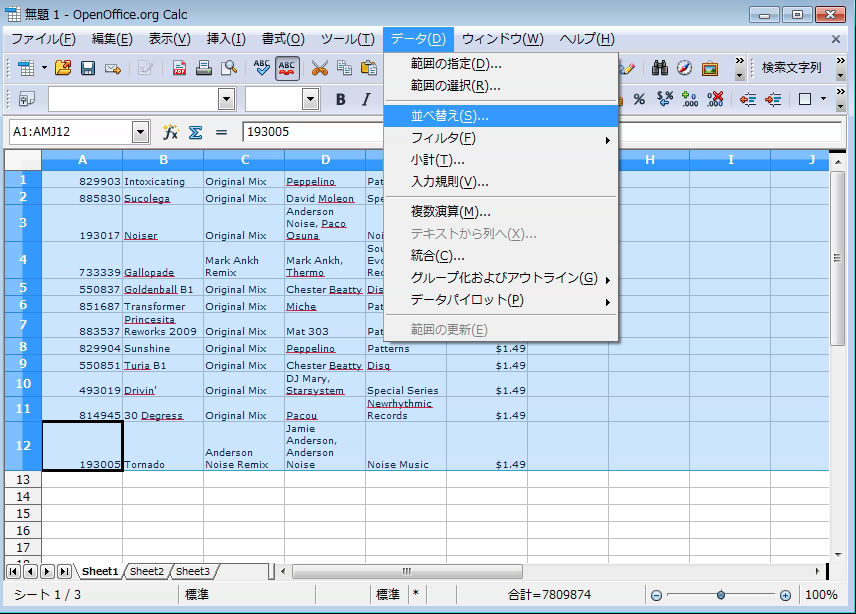Image resolution: width=856 pixels, height=614 pixels.
Task: Click the next sheet arrow button
Action: pos(47,571)
